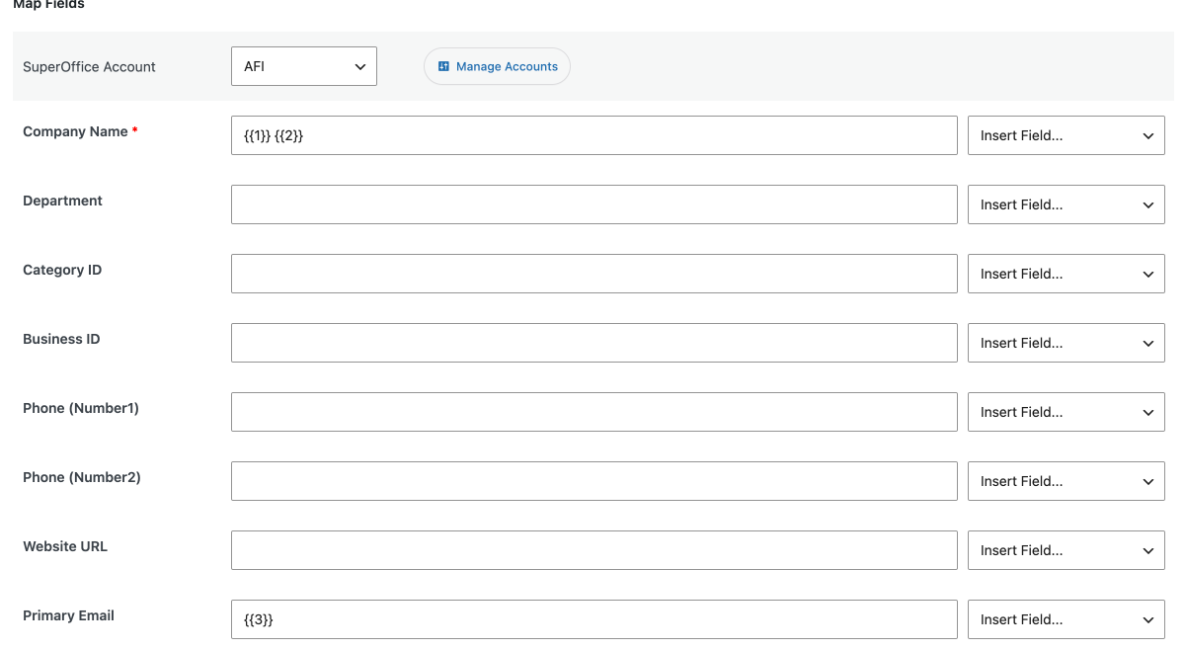This screenshot has height=650, width=1185.
Task: Click the Manage Accounts button
Action: click(497, 67)
